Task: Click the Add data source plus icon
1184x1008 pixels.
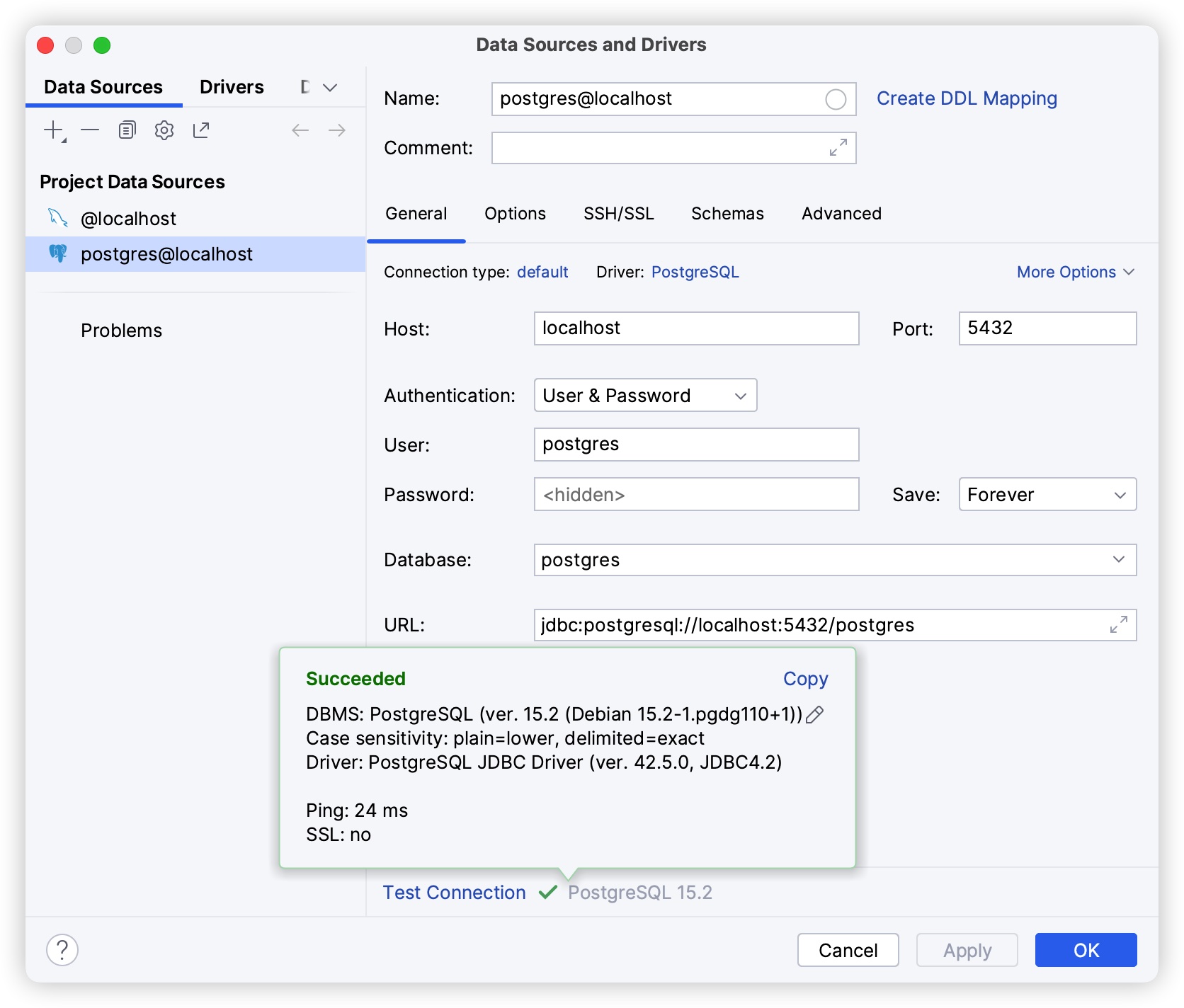Action: pyautogui.click(x=54, y=130)
